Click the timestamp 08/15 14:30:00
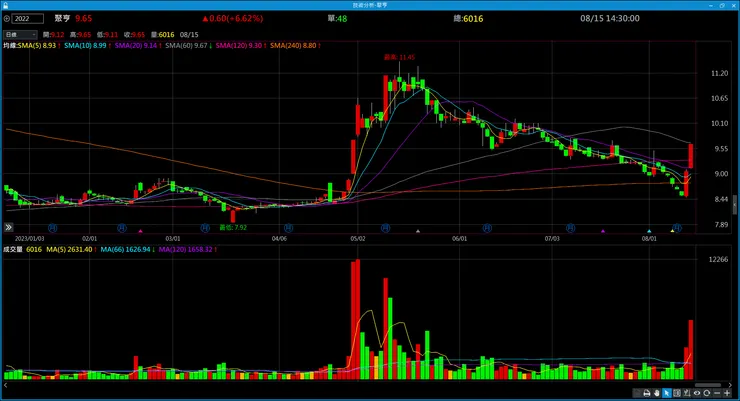 coord(610,18)
